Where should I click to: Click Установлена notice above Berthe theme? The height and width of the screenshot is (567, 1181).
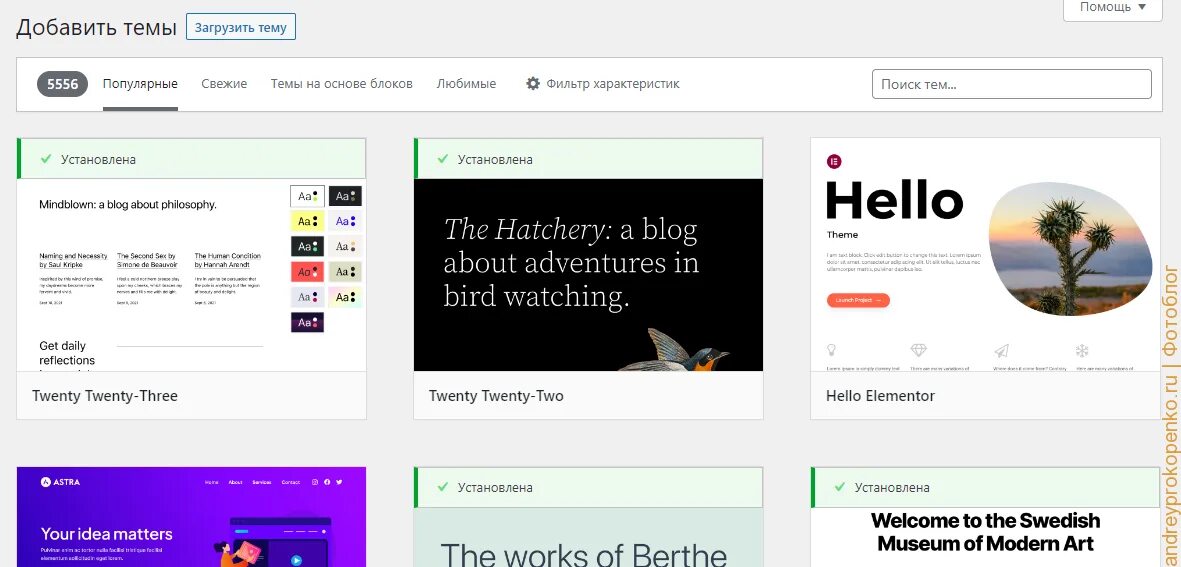tap(588, 487)
